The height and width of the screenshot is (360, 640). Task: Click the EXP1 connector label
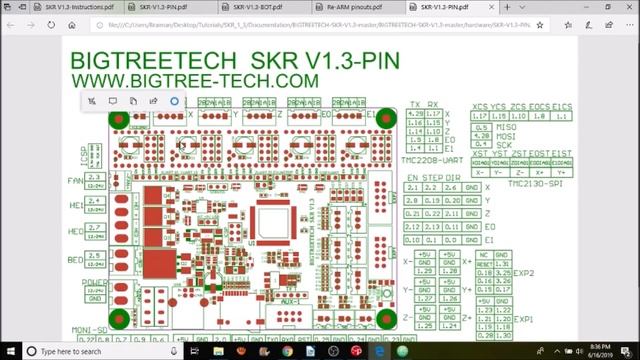523,319
